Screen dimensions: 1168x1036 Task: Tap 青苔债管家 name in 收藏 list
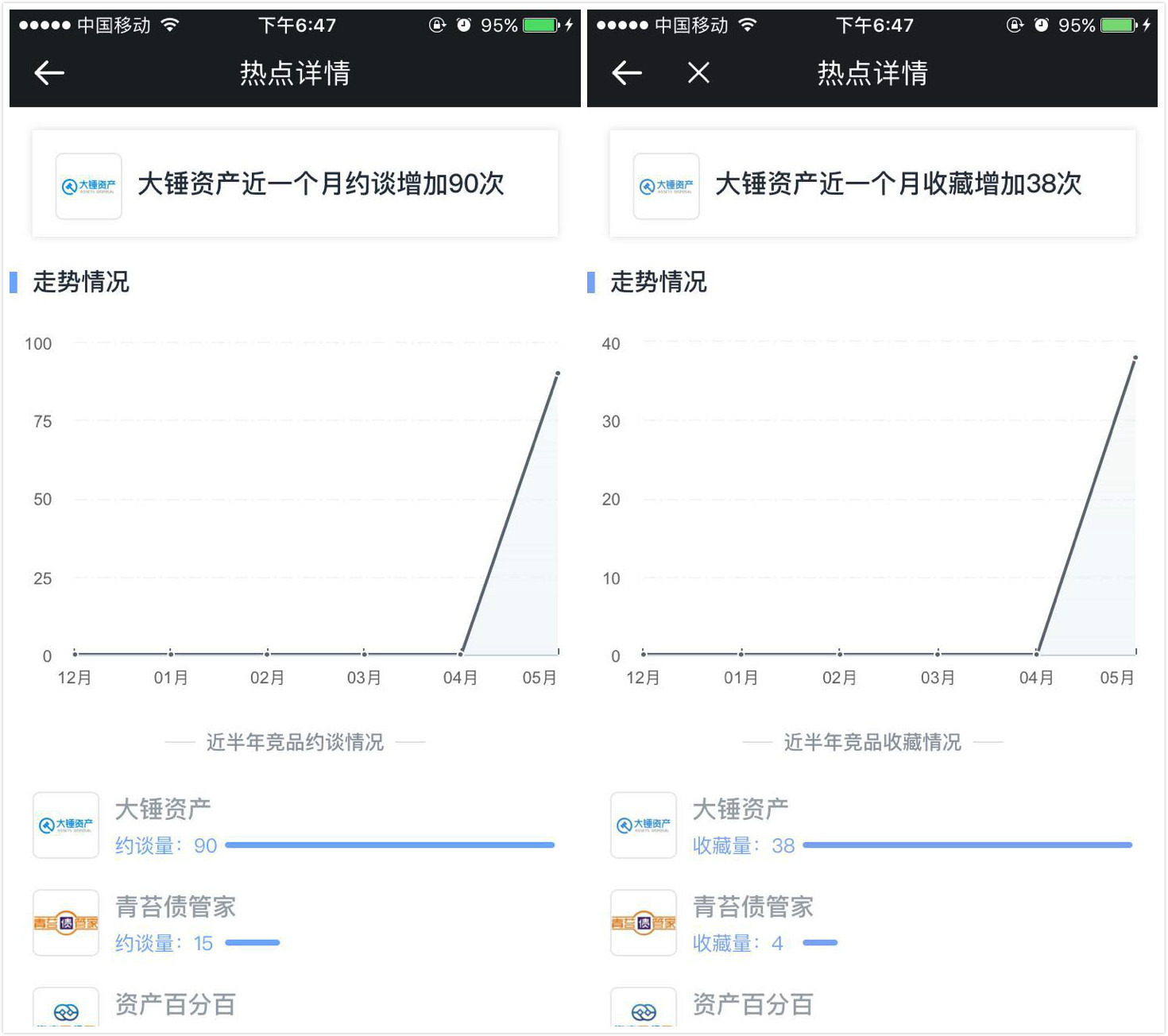[x=753, y=906]
